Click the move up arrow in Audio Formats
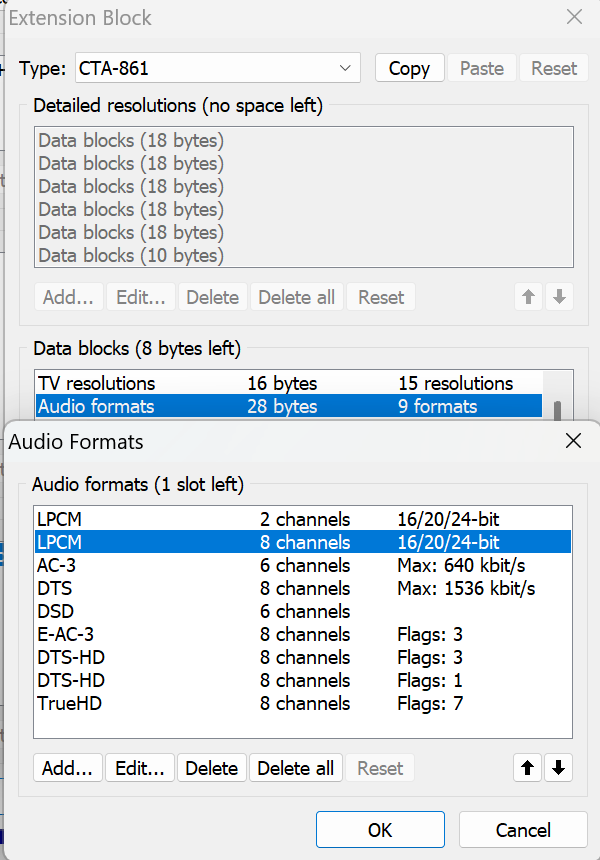The width and height of the screenshot is (600, 860). [529, 768]
